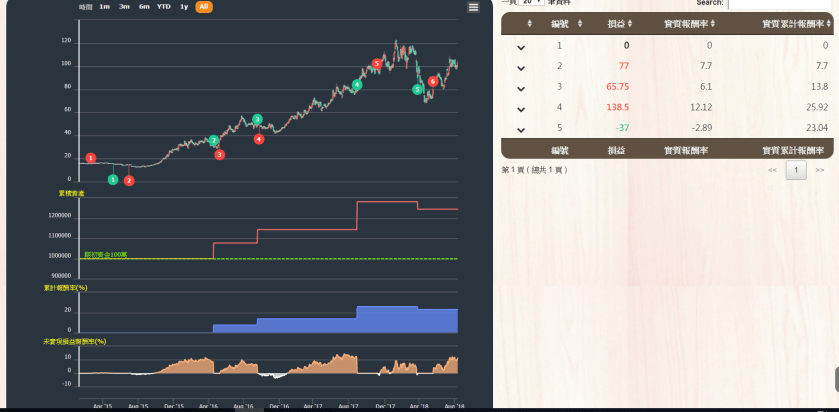Click the next page >> link
The width and height of the screenshot is (839, 412).
[821, 171]
